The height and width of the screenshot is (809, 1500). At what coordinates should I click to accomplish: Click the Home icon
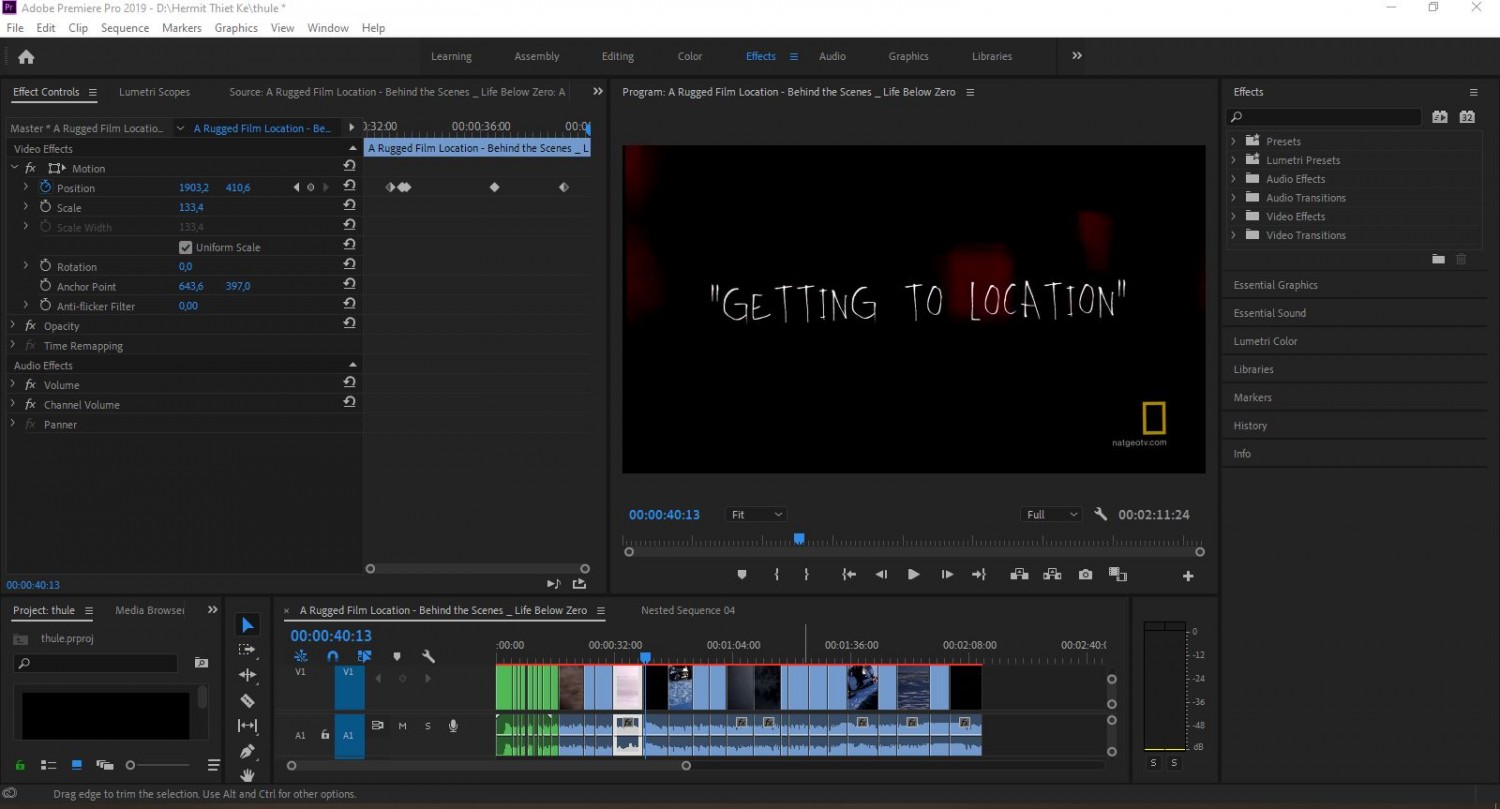26,57
